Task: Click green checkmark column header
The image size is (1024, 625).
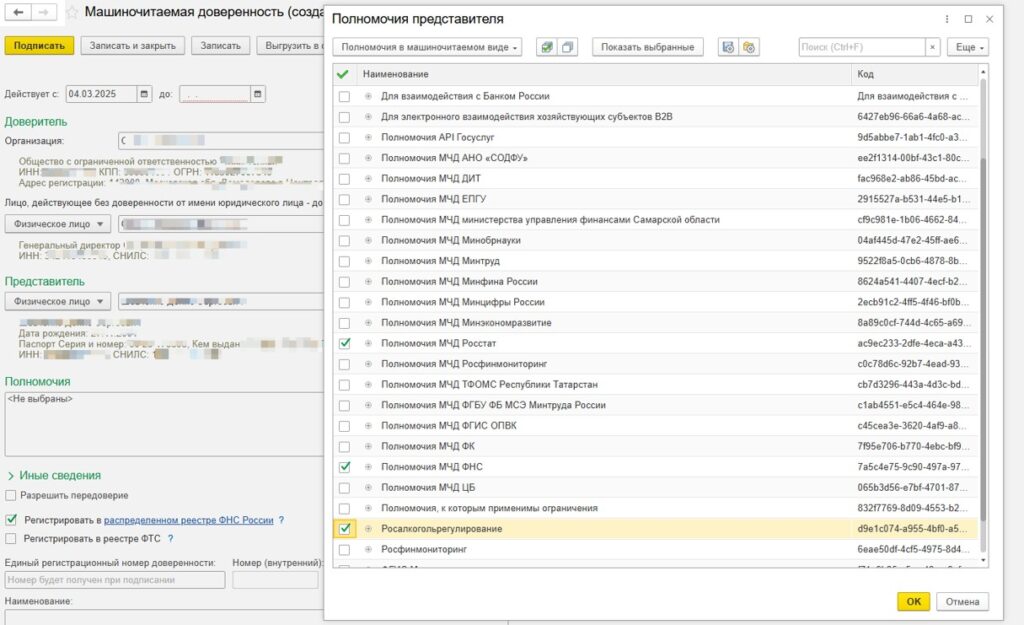Action: (x=343, y=74)
